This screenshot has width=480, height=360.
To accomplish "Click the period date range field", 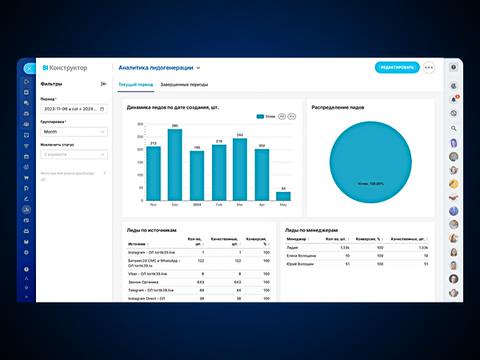I will click(74, 109).
